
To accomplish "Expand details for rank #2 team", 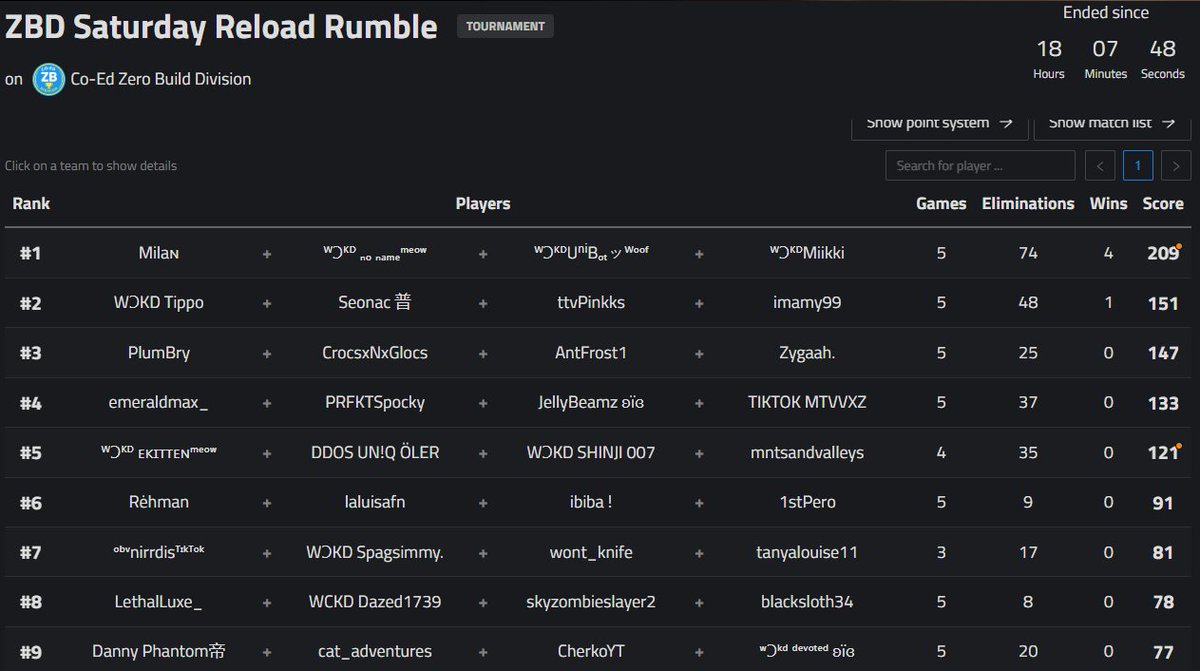I will pos(600,303).
